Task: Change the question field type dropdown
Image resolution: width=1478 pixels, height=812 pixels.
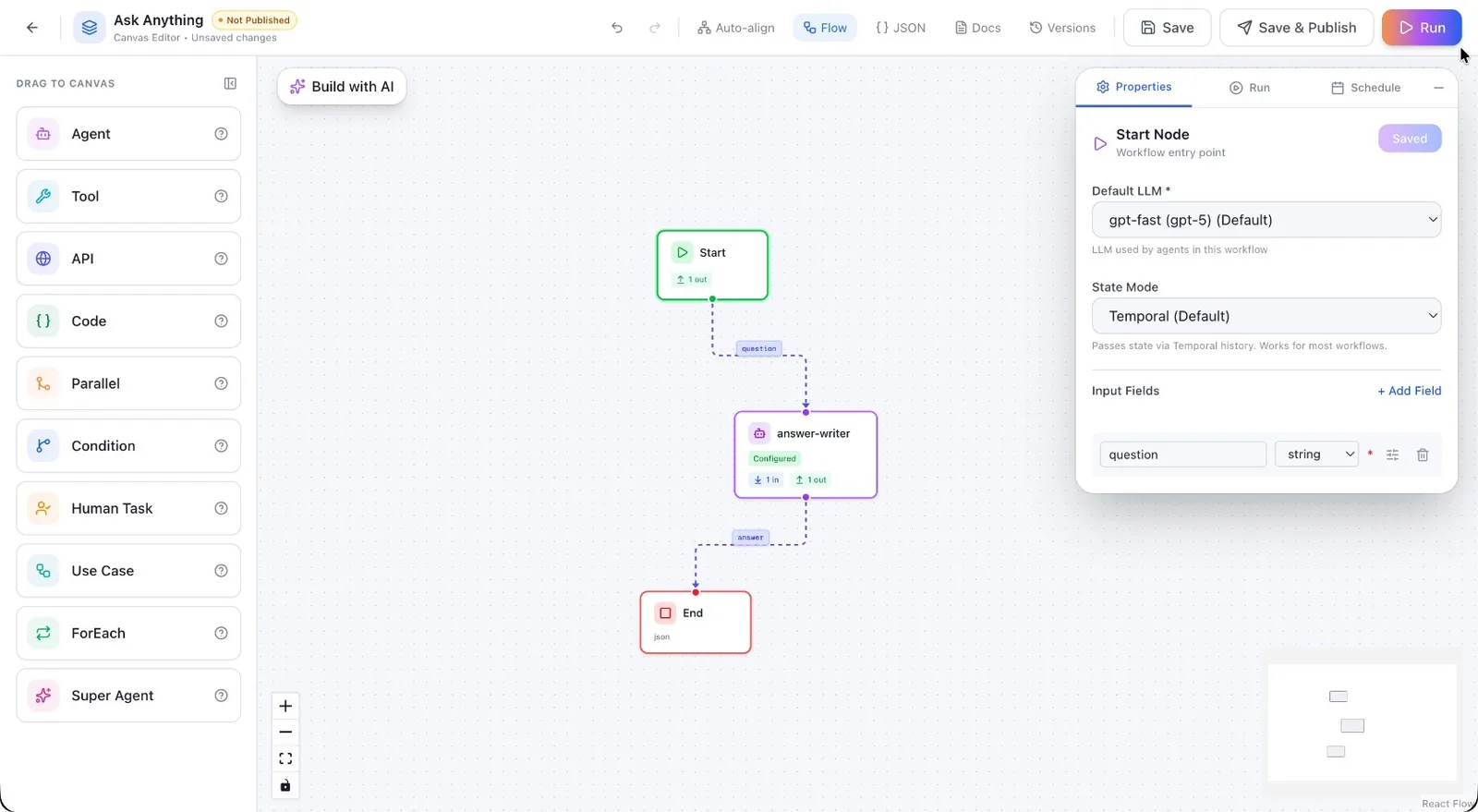Action: coord(1316,454)
